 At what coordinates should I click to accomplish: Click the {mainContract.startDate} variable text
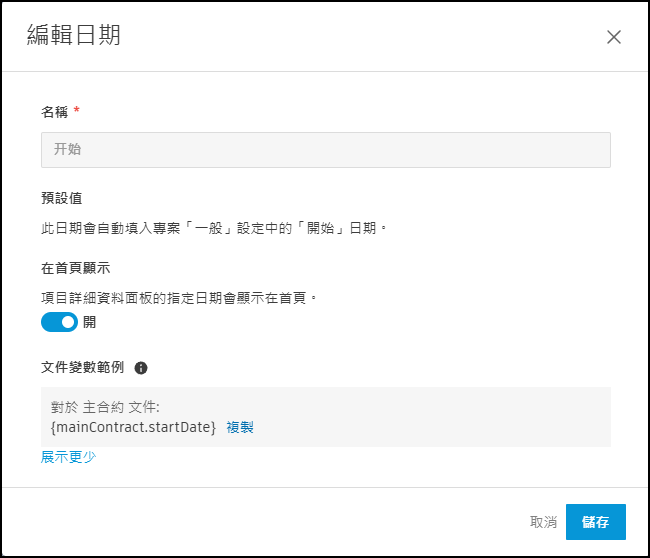click(133, 427)
